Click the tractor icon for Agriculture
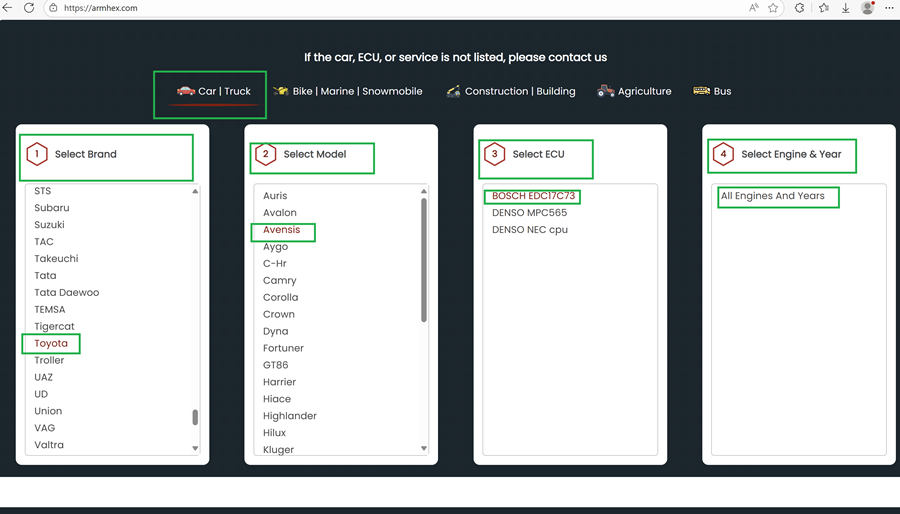Image resolution: width=900 pixels, height=514 pixels. [605, 91]
